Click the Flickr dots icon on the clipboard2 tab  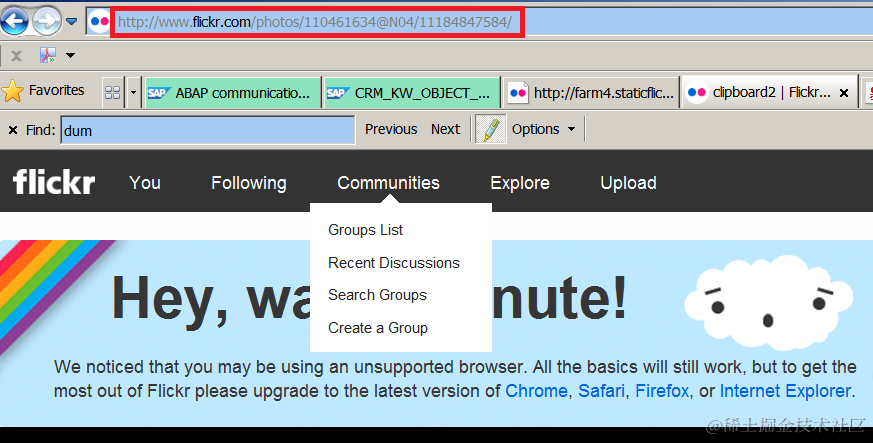tap(697, 93)
